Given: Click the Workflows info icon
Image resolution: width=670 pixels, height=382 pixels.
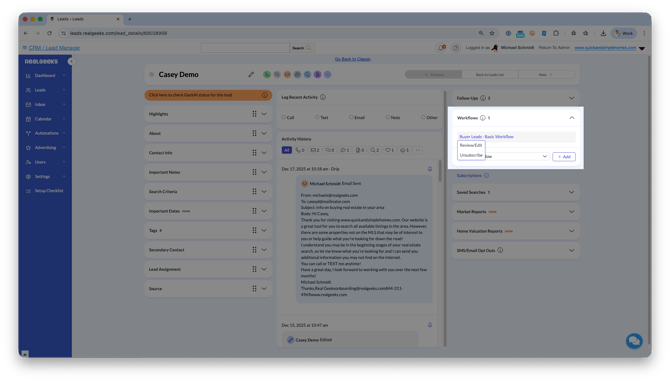Looking at the screenshot, I should [x=482, y=118].
